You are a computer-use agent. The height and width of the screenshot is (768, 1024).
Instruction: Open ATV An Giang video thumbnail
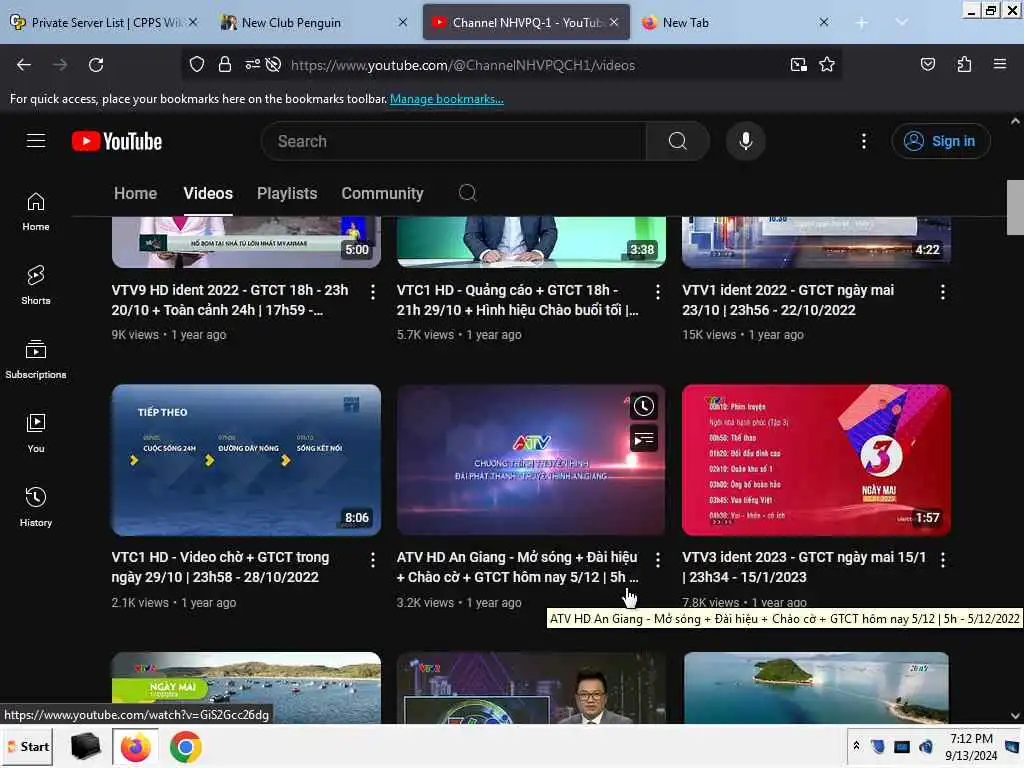531,460
